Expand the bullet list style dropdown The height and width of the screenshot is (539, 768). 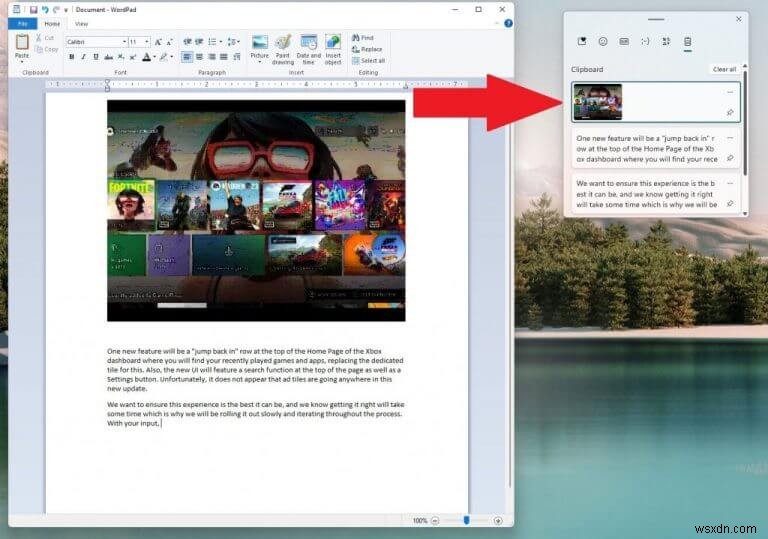[x=221, y=42]
